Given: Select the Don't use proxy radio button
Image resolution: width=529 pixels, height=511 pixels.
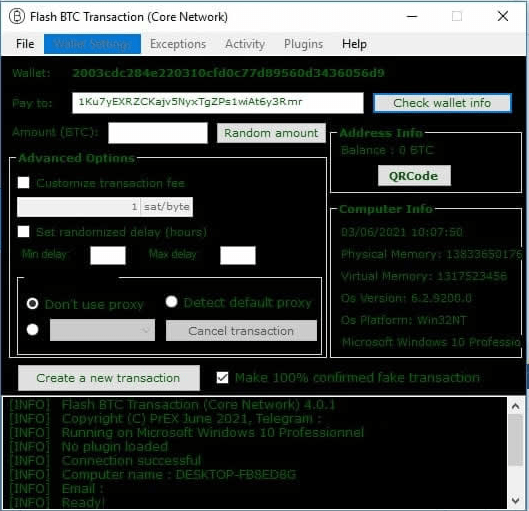Looking at the screenshot, I should [x=32, y=304].
